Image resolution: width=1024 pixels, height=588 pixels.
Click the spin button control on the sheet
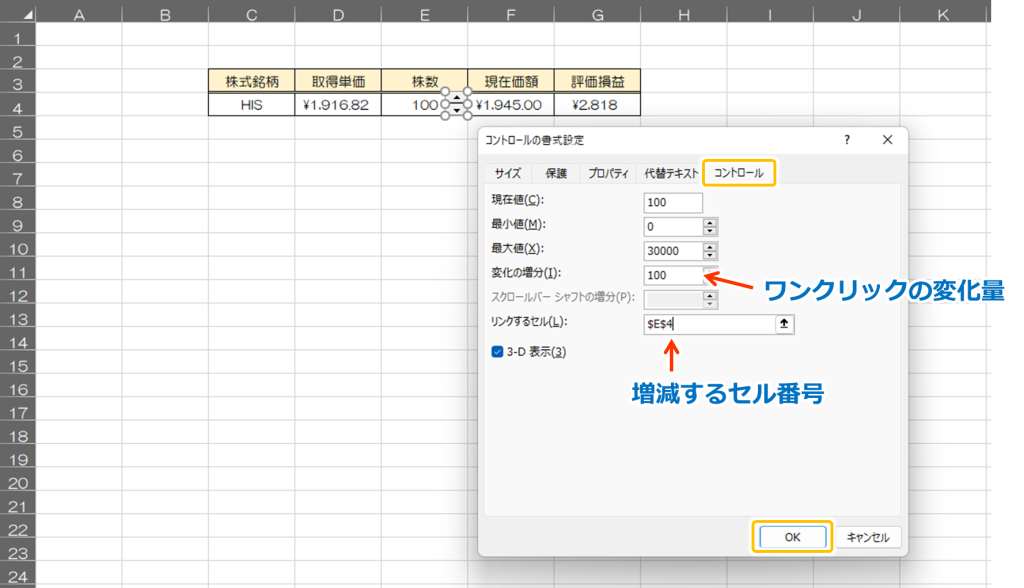coord(457,104)
